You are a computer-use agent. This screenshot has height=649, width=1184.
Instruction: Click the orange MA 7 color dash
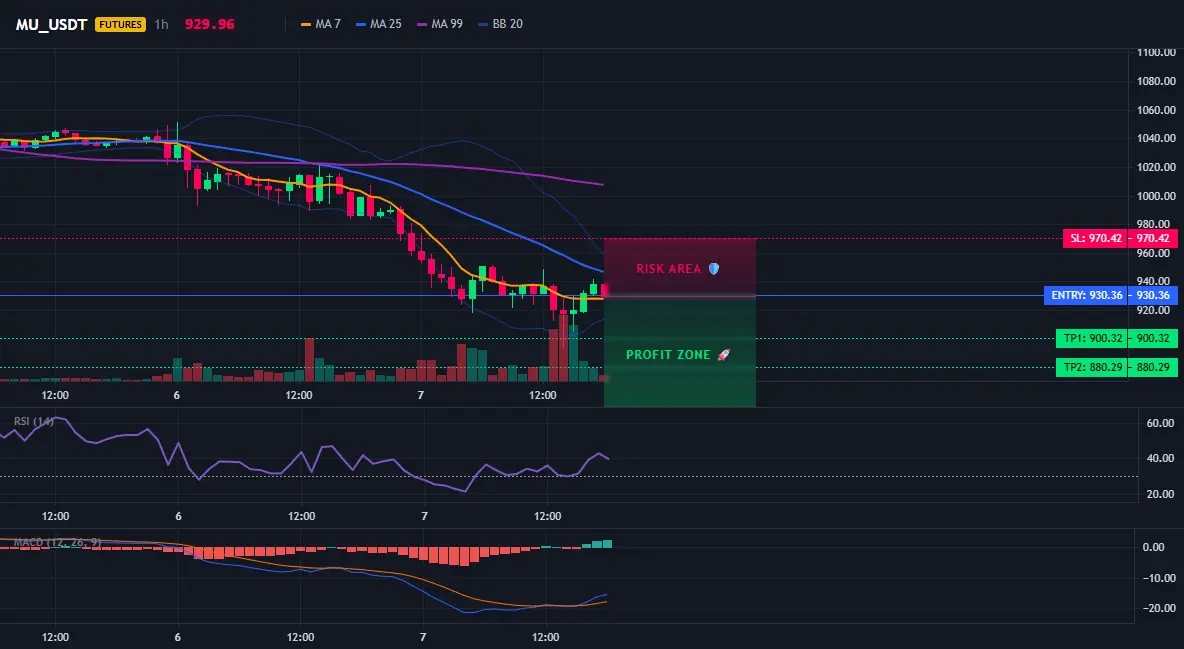tap(306, 24)
